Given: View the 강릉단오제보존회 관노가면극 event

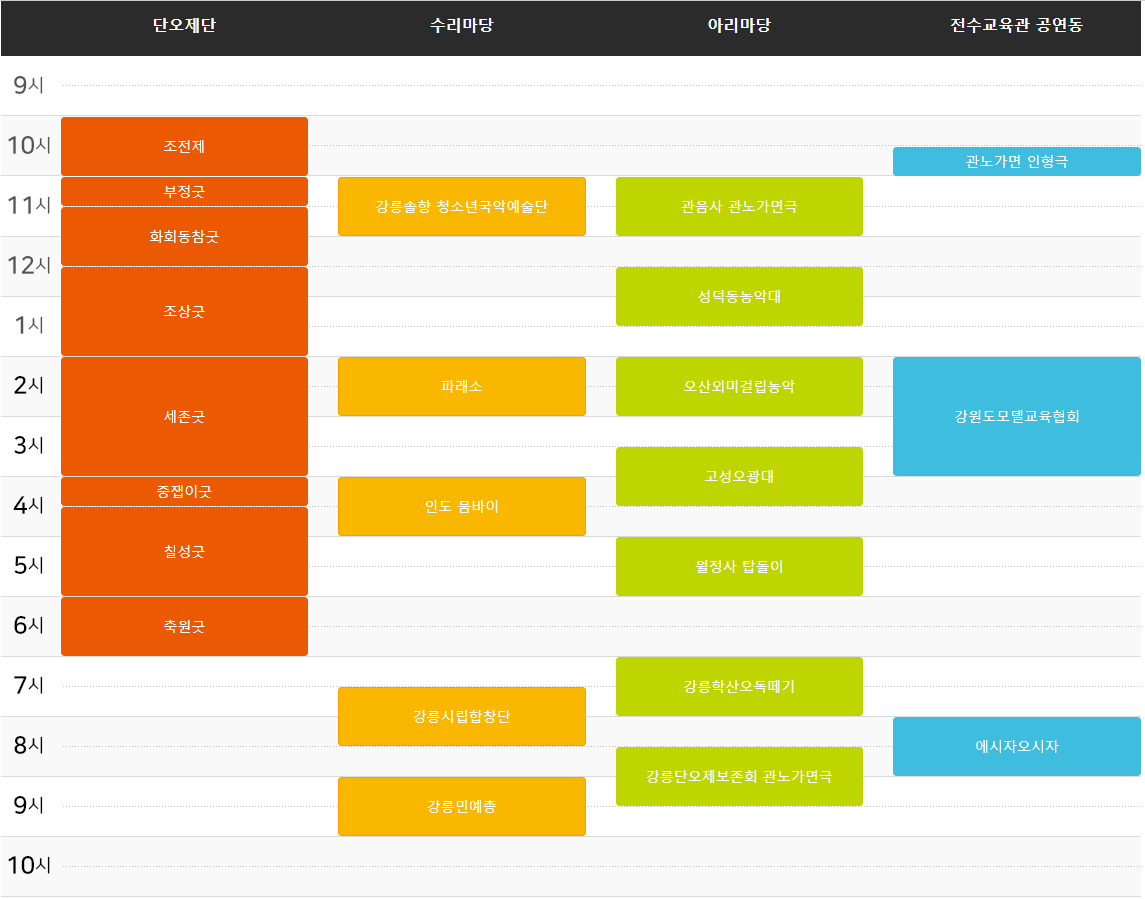Looking at the screenshot, I should coord(739,776).
